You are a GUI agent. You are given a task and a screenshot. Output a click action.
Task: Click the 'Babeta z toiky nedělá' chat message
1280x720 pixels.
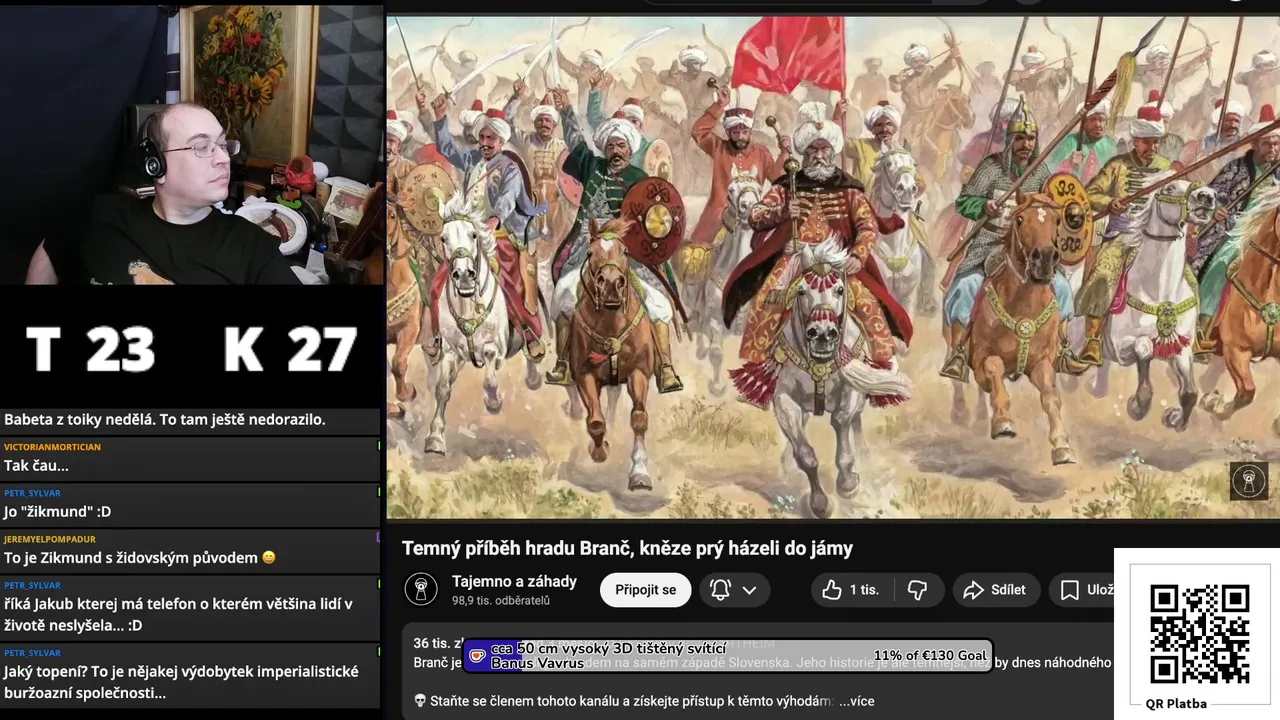[165, 419]
